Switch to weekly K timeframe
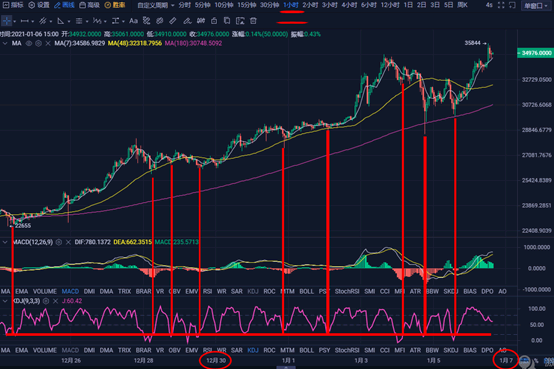 [462, 5]
